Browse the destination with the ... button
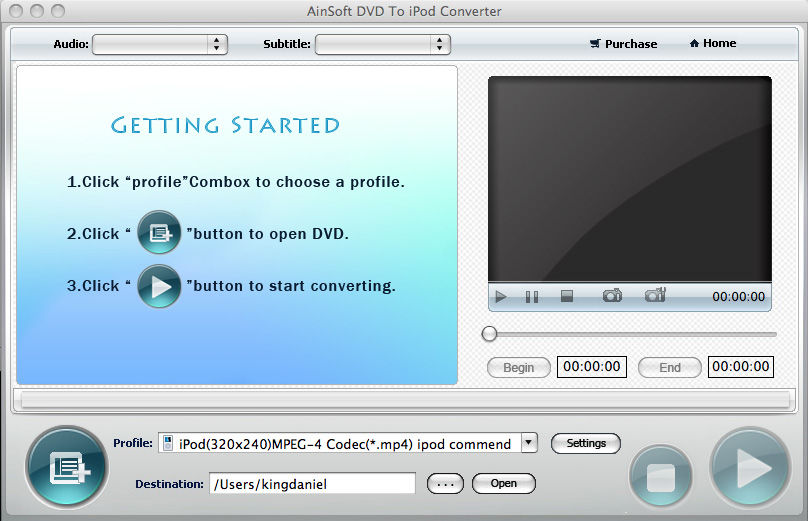 (445, 484)
